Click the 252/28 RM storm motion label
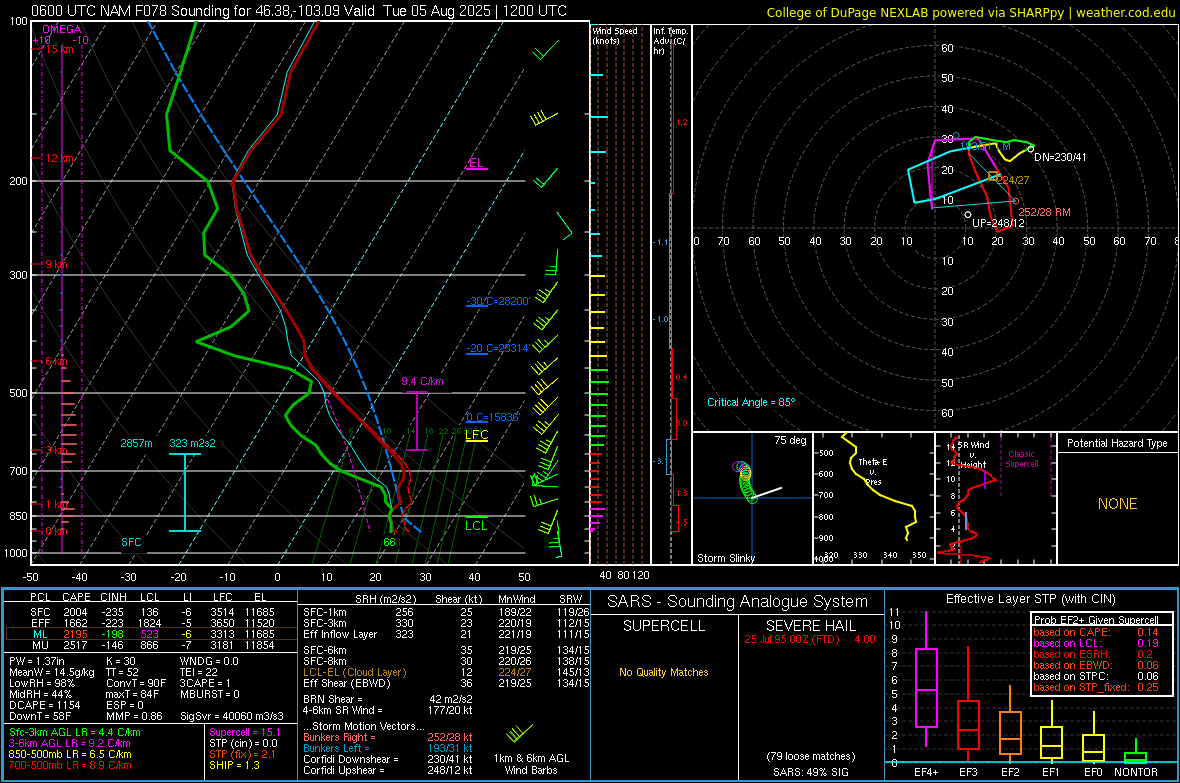This screenshot has width=1180, height=783. tap(1044, 212)
